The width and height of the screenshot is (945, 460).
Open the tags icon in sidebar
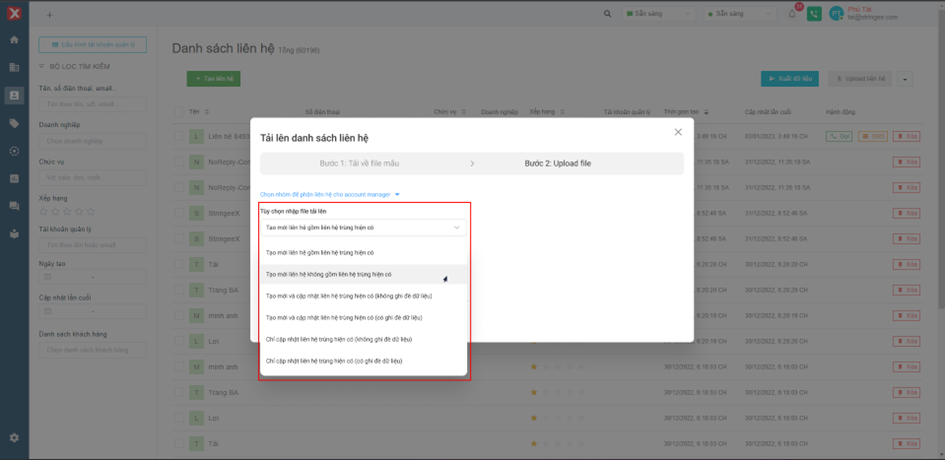tap(14, 123)
